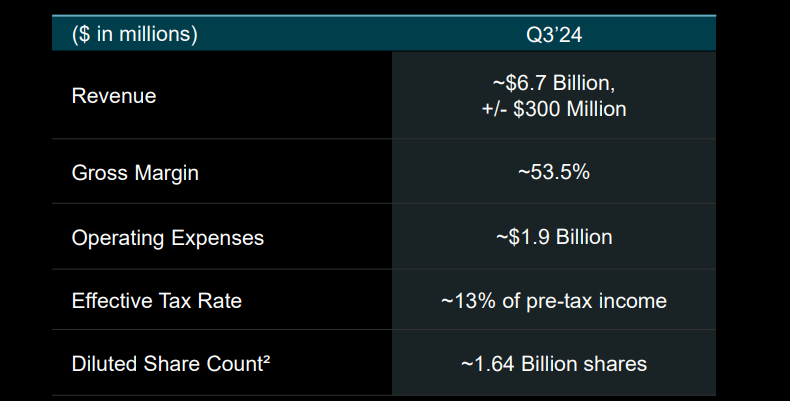This screenshot has width=790, height=401.
Task: Select the Diluted Share Count label
Action: [168, 364]
